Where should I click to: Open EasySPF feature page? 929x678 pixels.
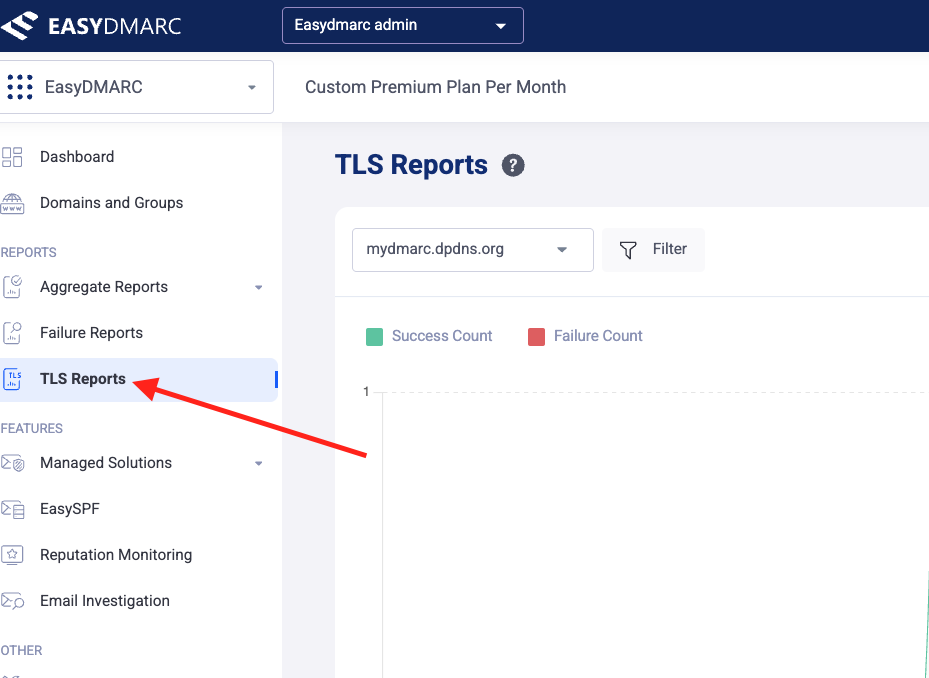click(x=70, y=509)
